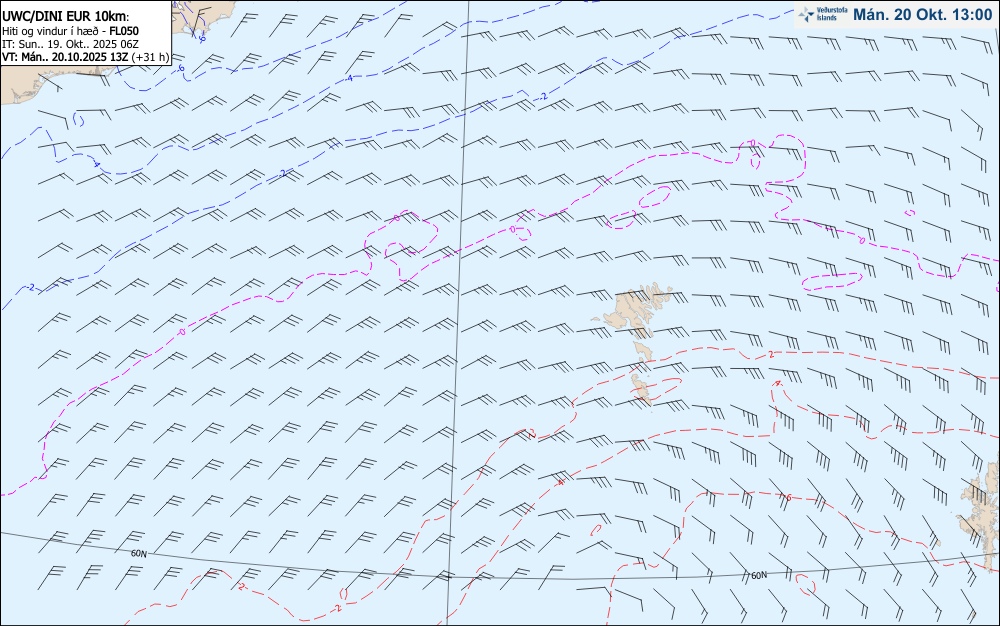The height and width of the screenshot is (626, 1000).
Task: Click the "IT: Sun.. 19. Okt.. 2025 06Z" line
Action: 70,44
